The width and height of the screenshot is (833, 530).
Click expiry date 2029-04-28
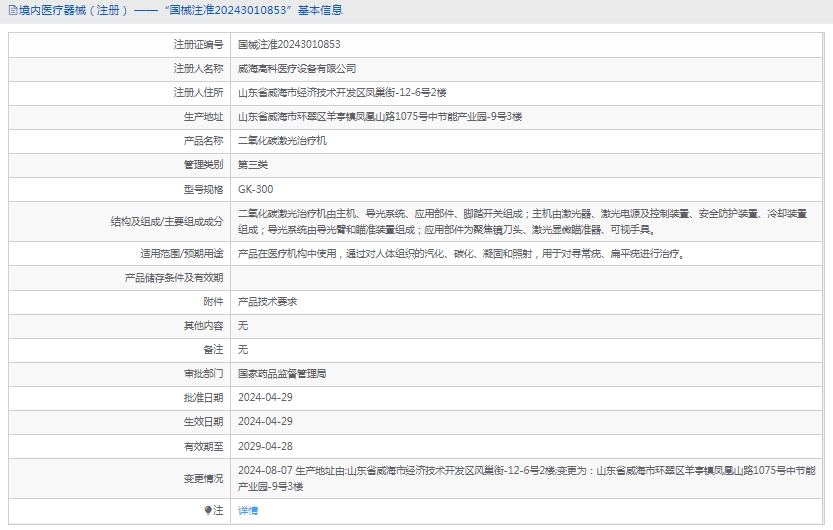(x=265, y=446)
